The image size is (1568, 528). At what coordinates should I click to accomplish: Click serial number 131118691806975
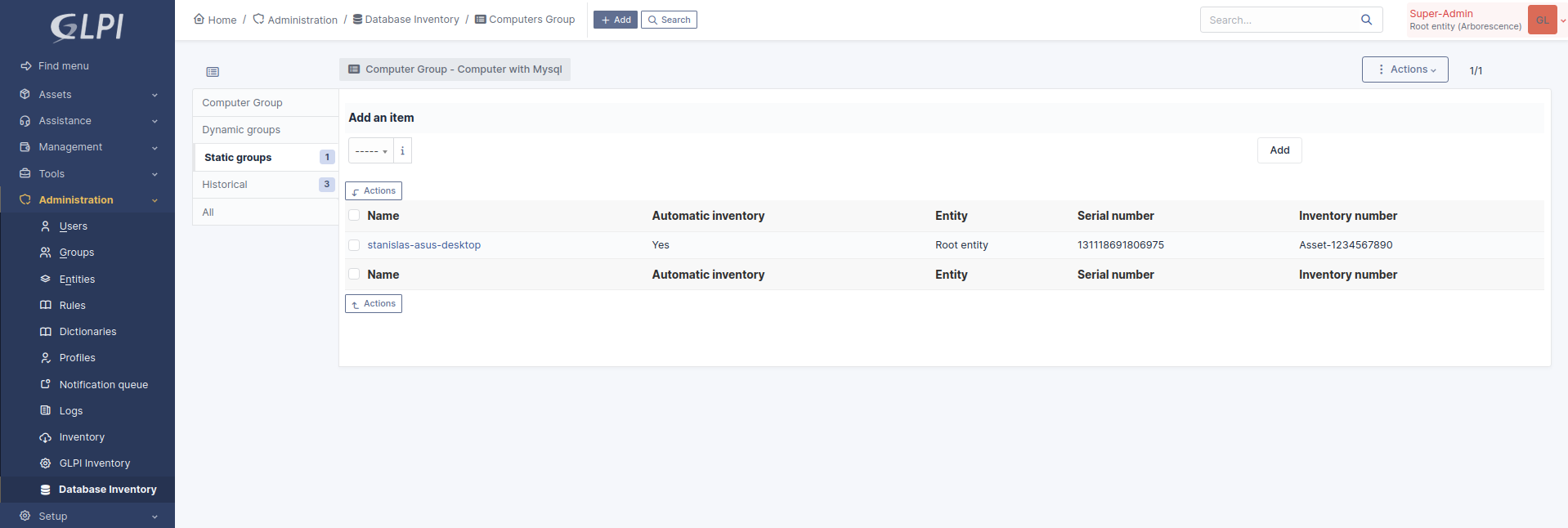pyautogui.click(x=1120, y=245)
